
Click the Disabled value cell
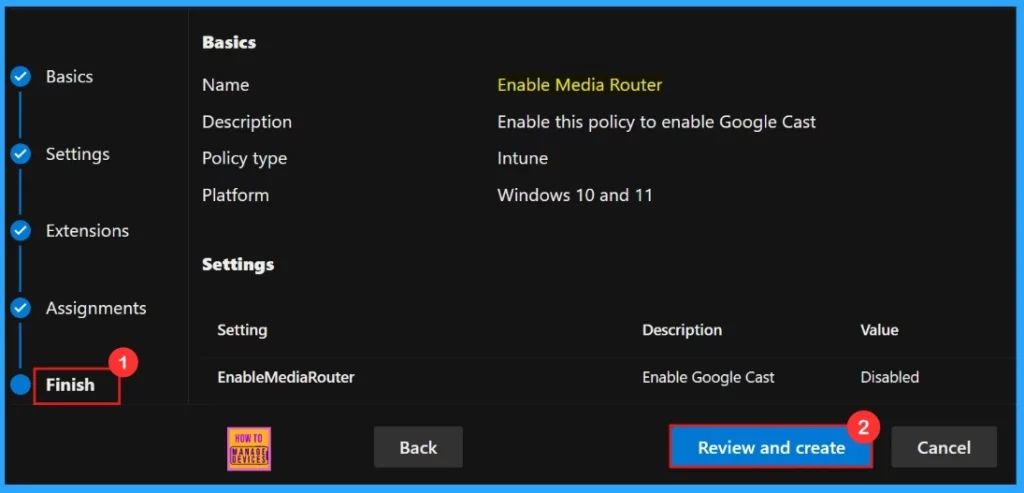click(889, 377)
